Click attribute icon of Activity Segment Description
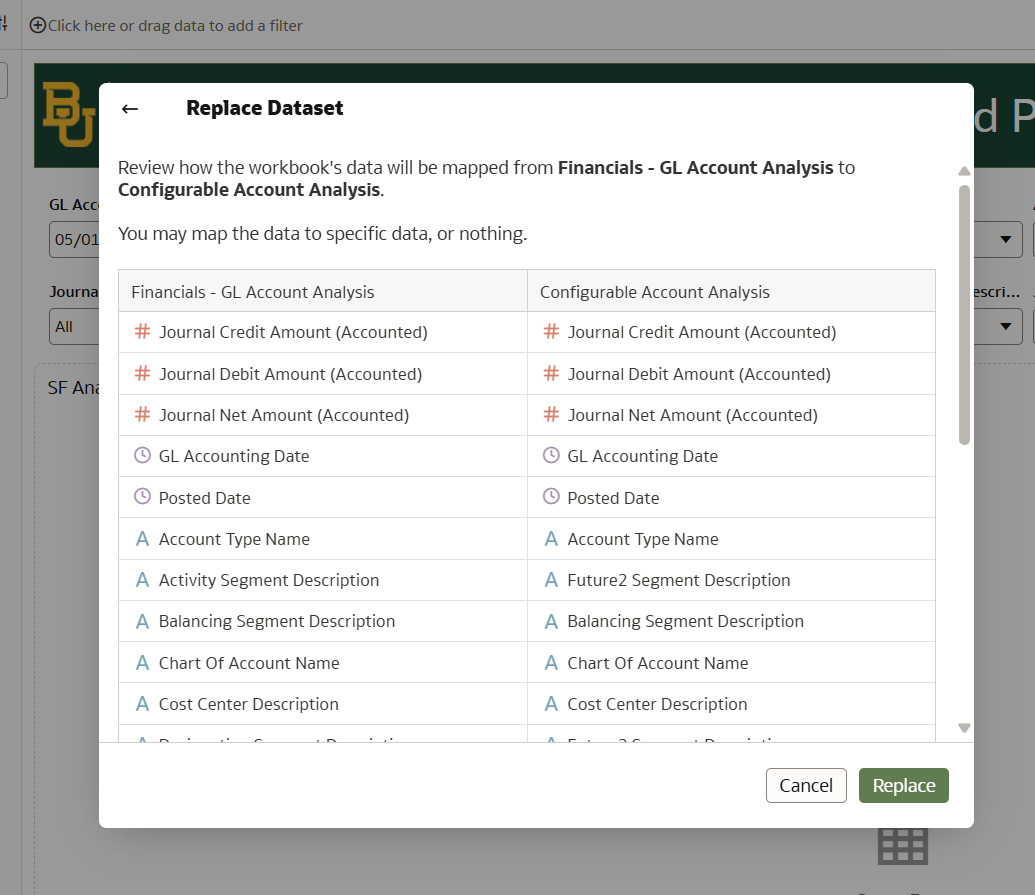Viewport: 1035px width, 895px height. [142, 580]
